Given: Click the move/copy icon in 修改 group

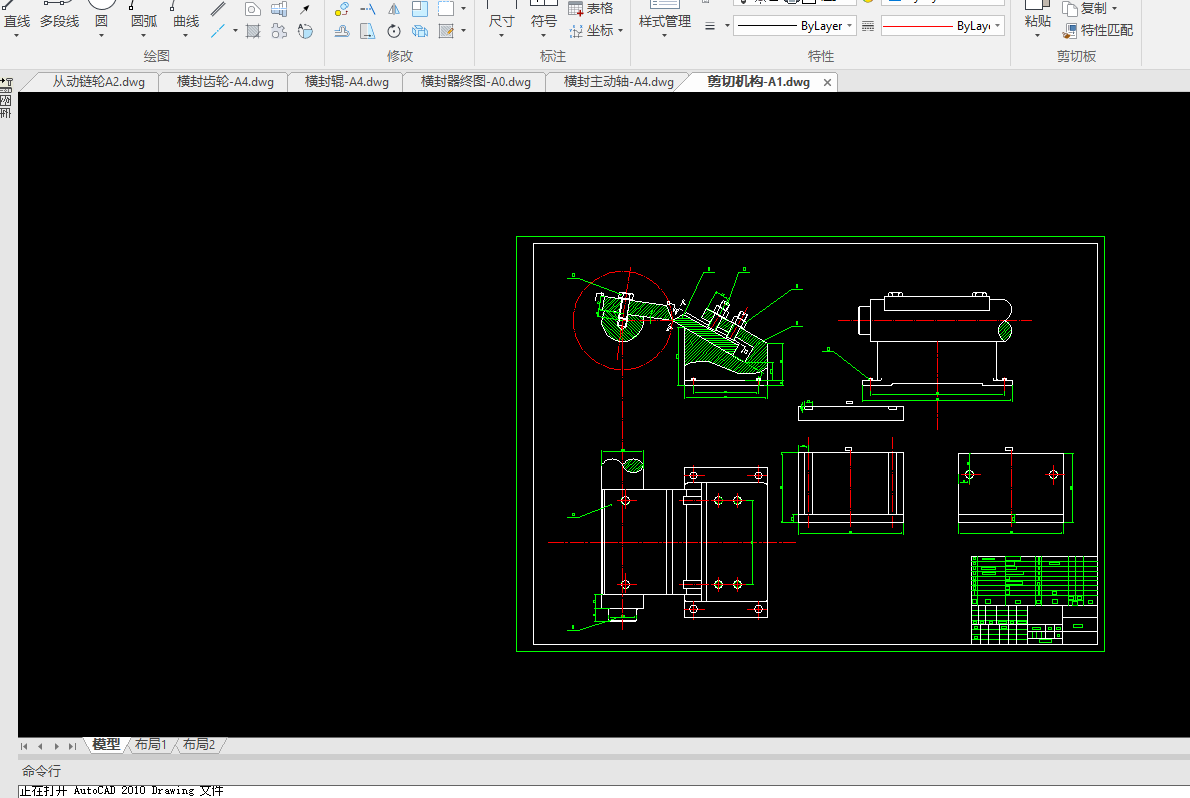Looking at the screenshot, I should (x=342, y=8).
